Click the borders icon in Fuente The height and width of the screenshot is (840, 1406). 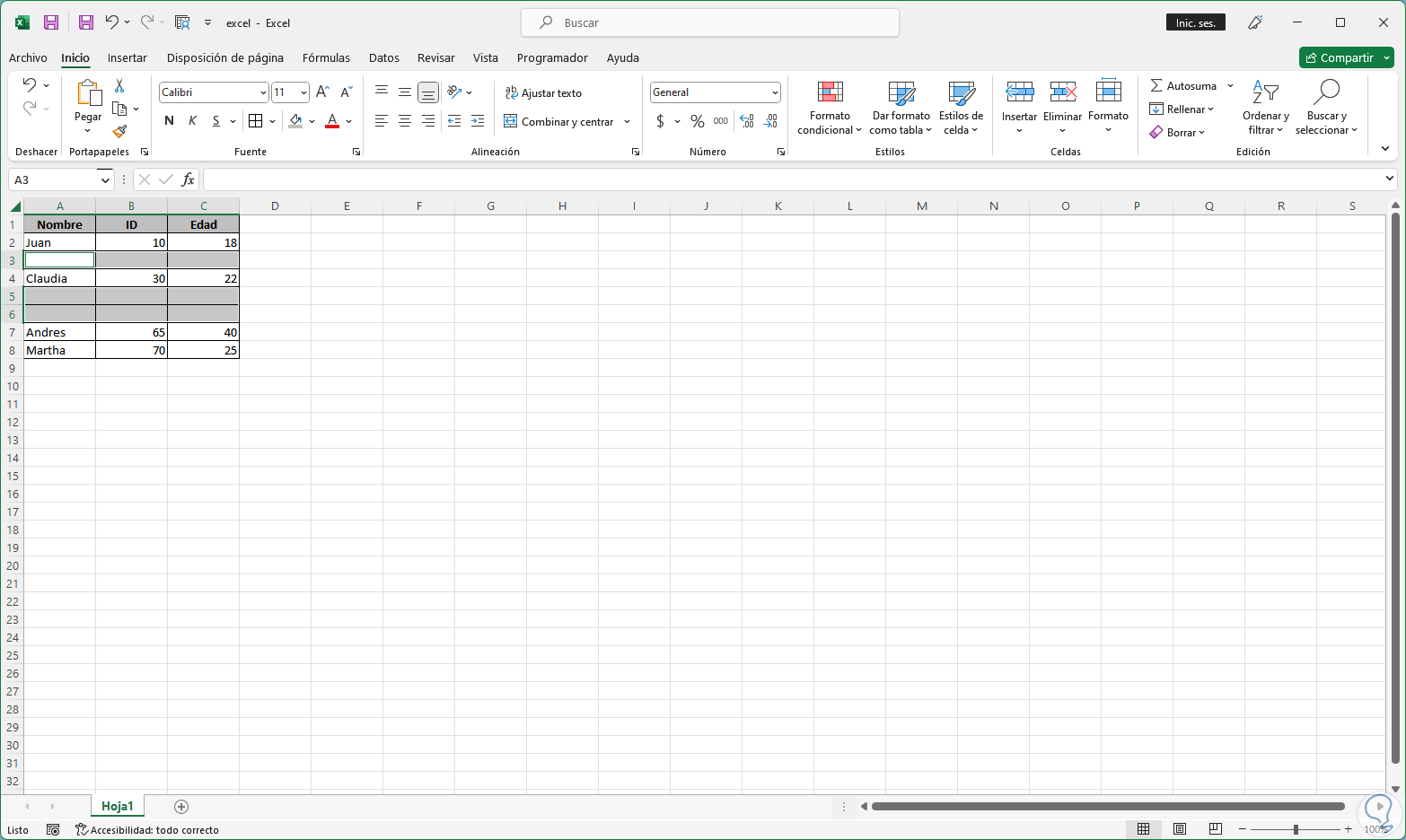(256, 121)
